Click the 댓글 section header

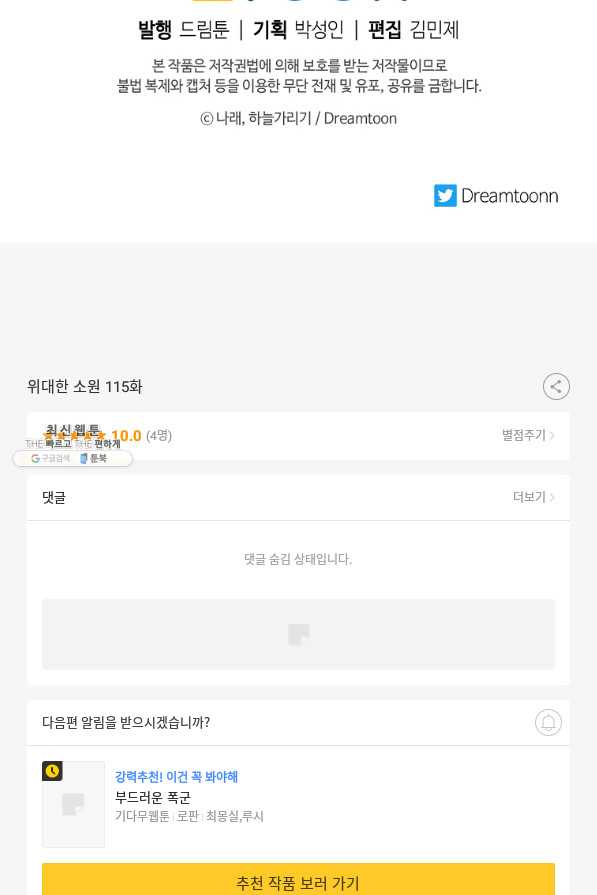pos(54,498)
